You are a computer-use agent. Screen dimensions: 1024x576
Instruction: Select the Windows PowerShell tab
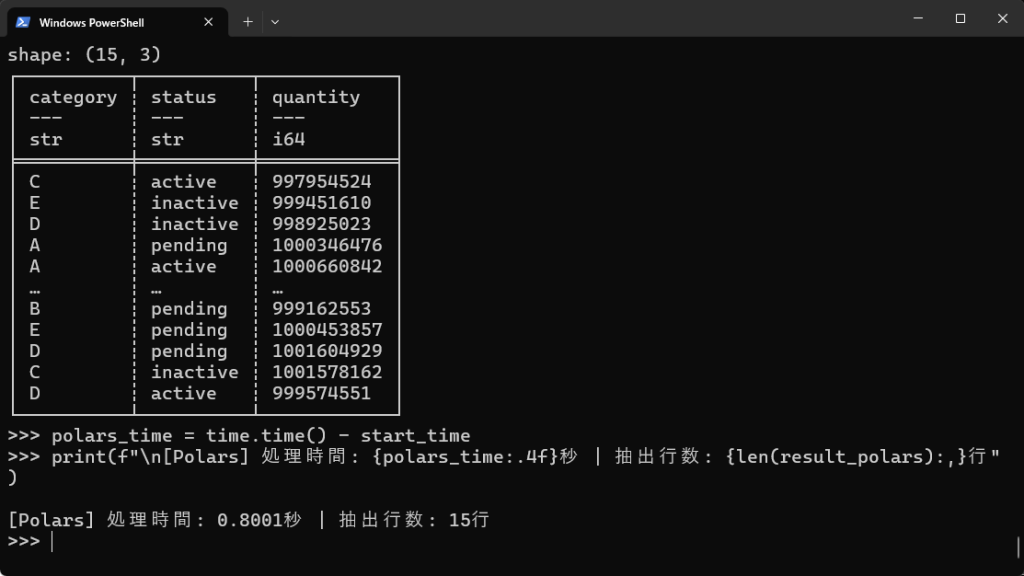[100, 21]
